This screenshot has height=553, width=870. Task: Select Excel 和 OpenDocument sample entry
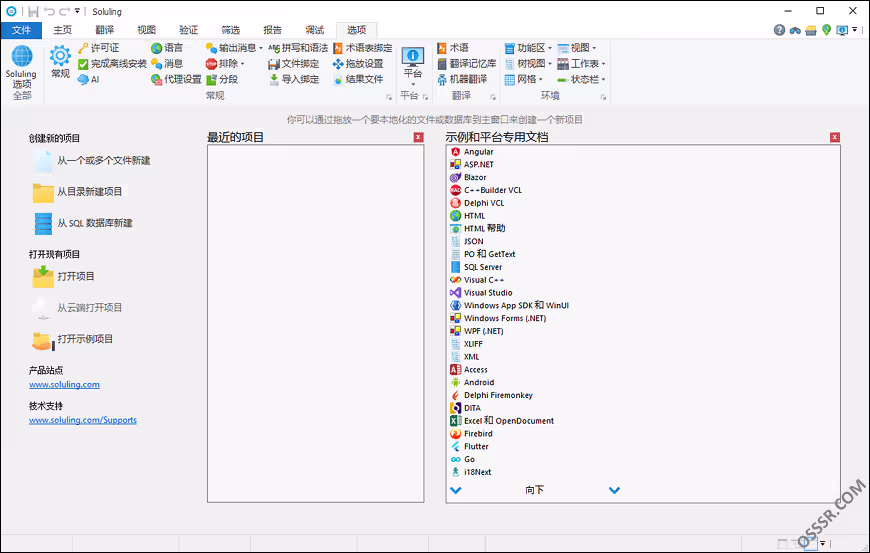click(502, 420)
